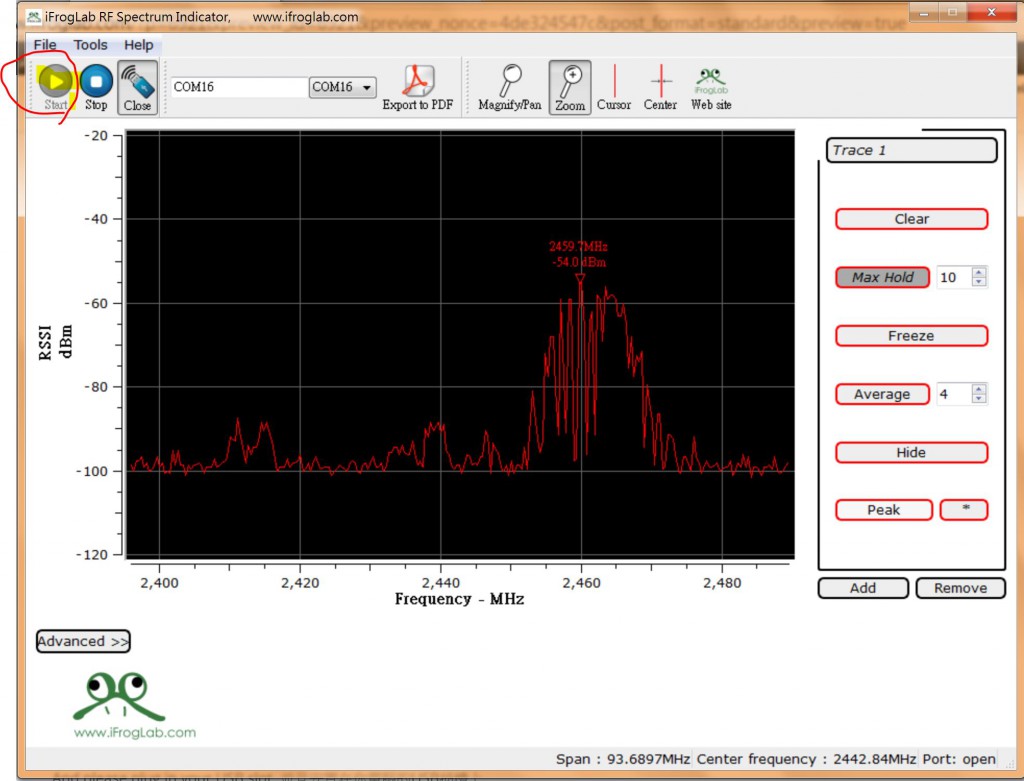Freeze the trace
1024x781 pixels.
(x=912, y=336)
